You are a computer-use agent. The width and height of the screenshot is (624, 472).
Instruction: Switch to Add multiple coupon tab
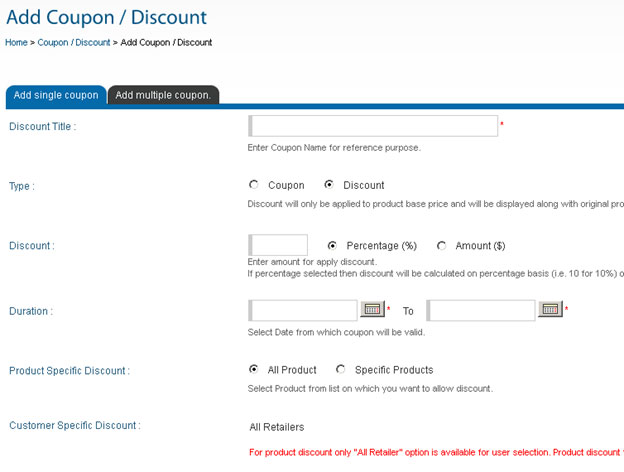coord(163,95)
